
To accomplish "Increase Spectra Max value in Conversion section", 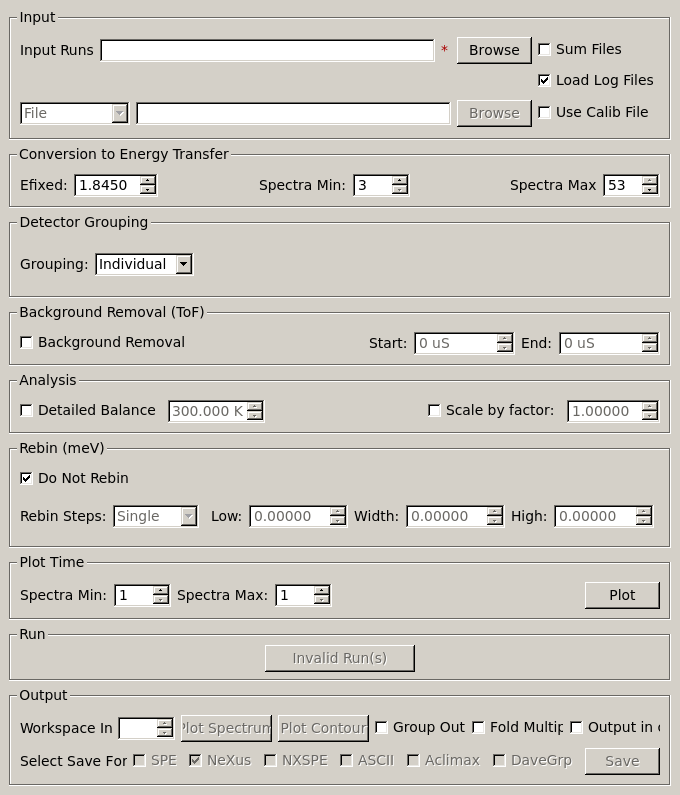I will click(650, 180).
